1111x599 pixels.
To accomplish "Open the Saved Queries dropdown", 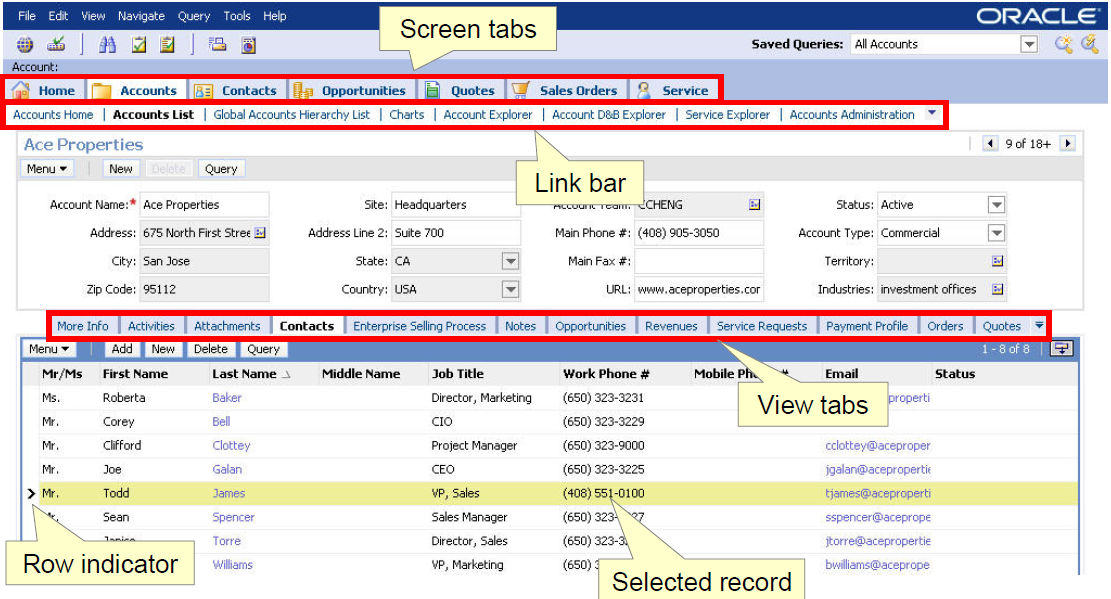I will pos(1030,44).
